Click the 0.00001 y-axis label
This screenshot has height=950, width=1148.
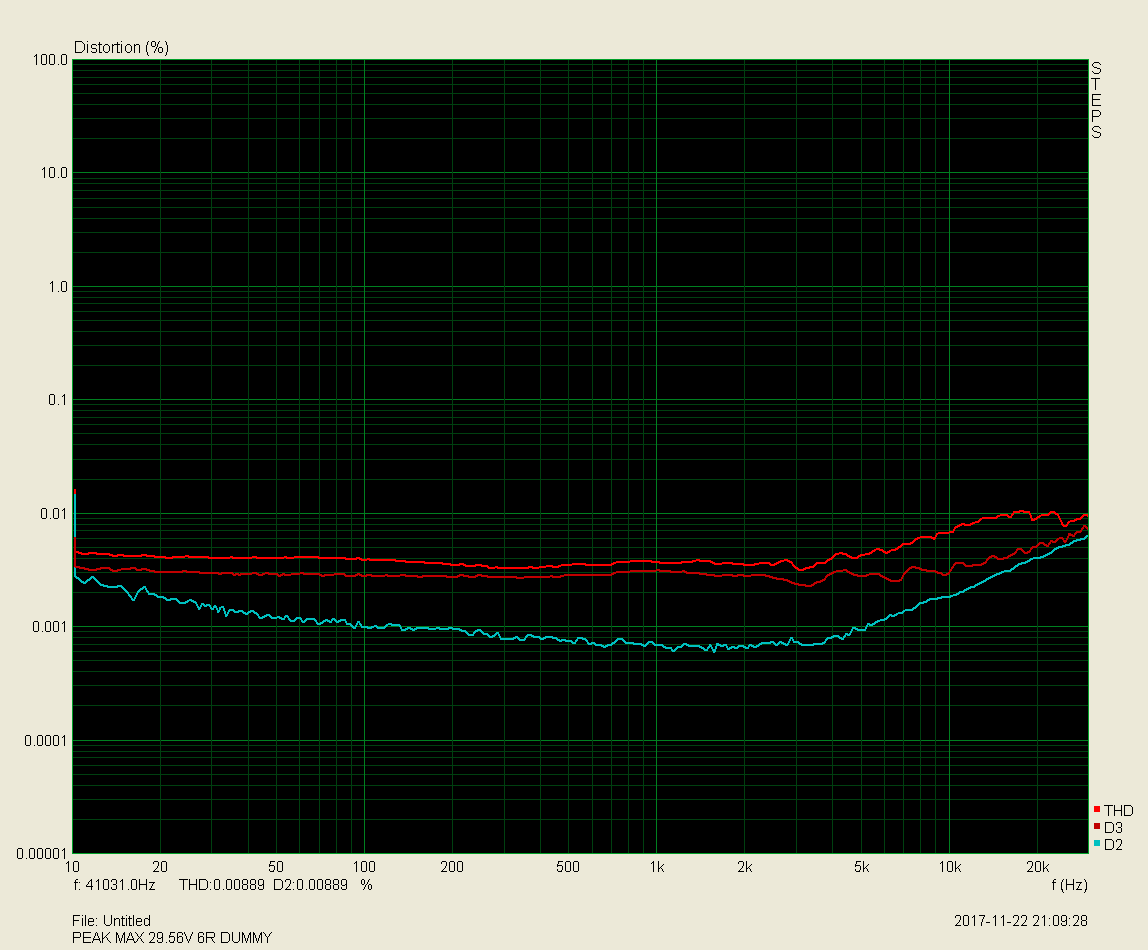click(x=42, y=854)
